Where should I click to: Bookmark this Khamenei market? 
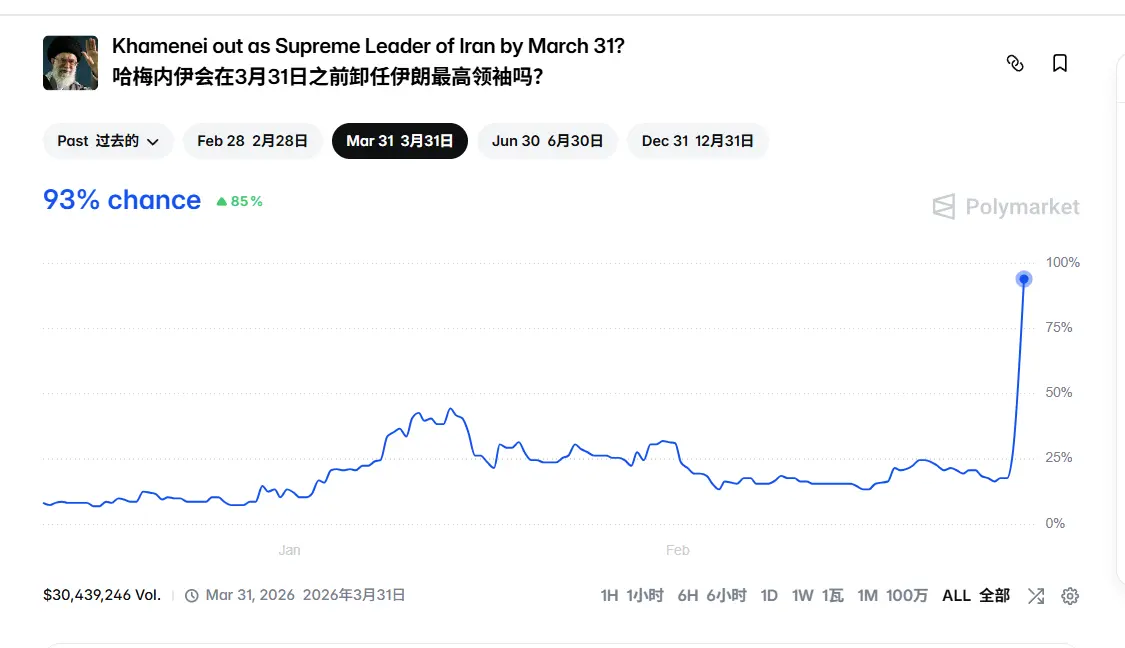coord(1060,62)
